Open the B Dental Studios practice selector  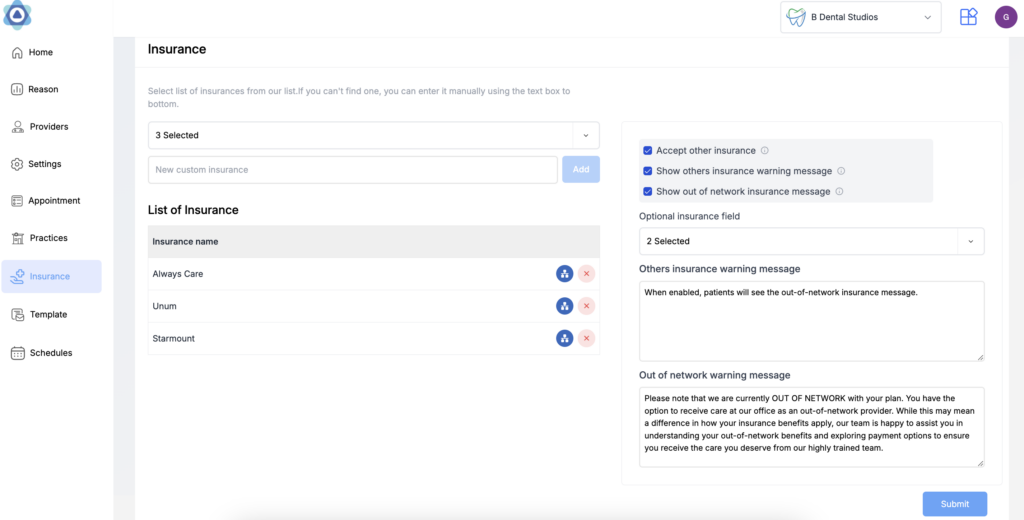[860, 17]
